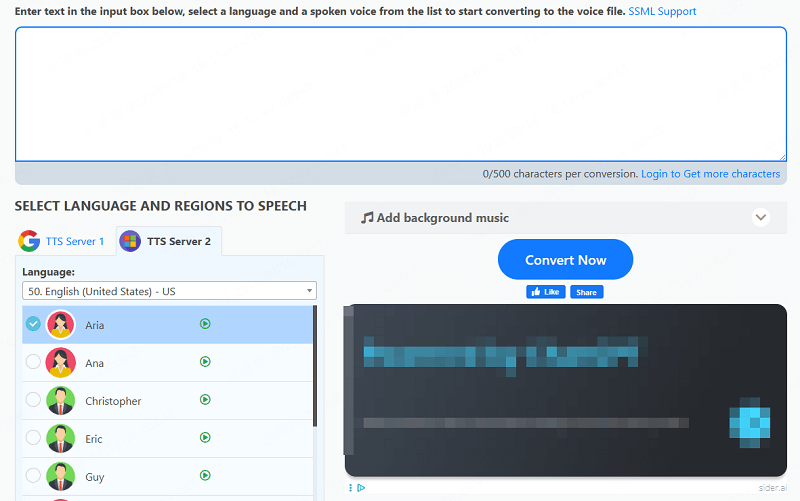Click the music note icon
This screenshot has height=501, width=800.
pyautogui.click(x=367, y=218)
